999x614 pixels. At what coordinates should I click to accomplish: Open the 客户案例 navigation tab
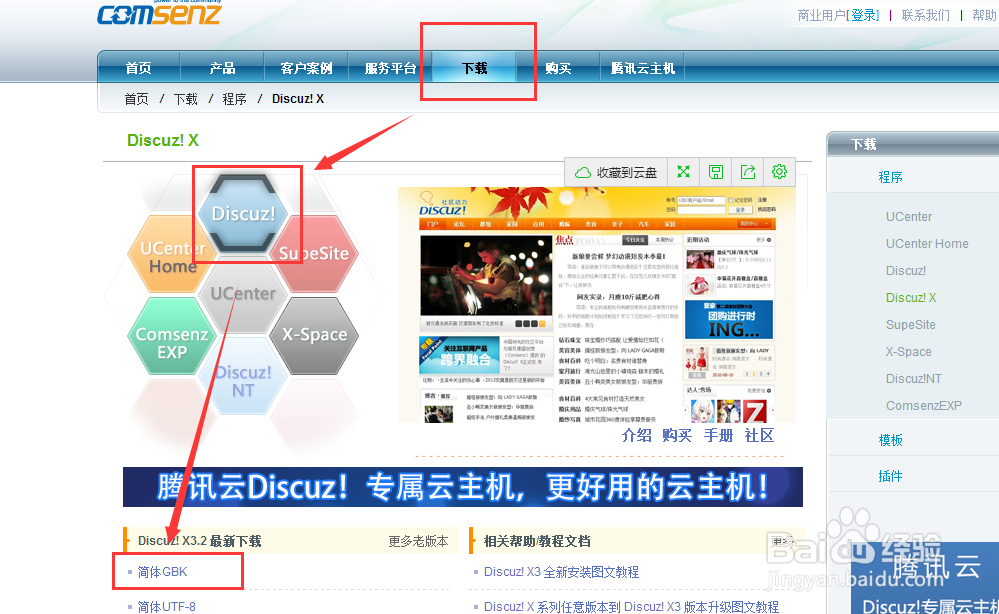click(x=306, y=68)
